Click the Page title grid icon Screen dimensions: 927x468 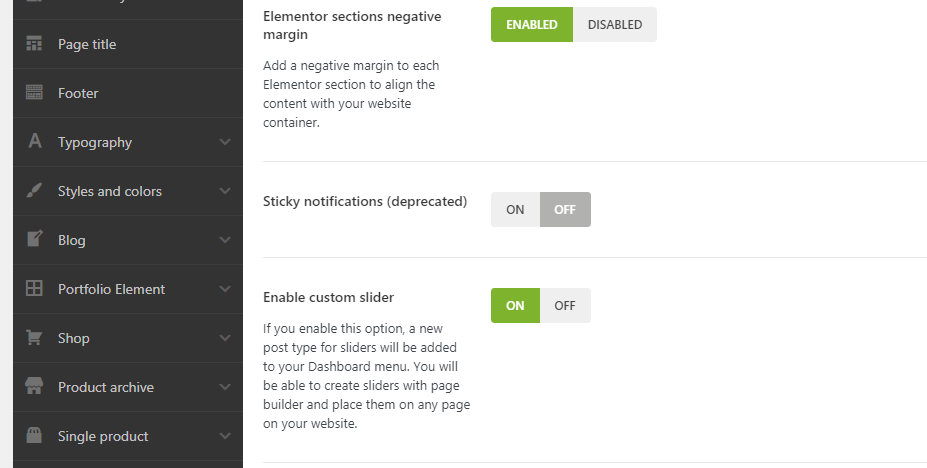tap(35, 44)
